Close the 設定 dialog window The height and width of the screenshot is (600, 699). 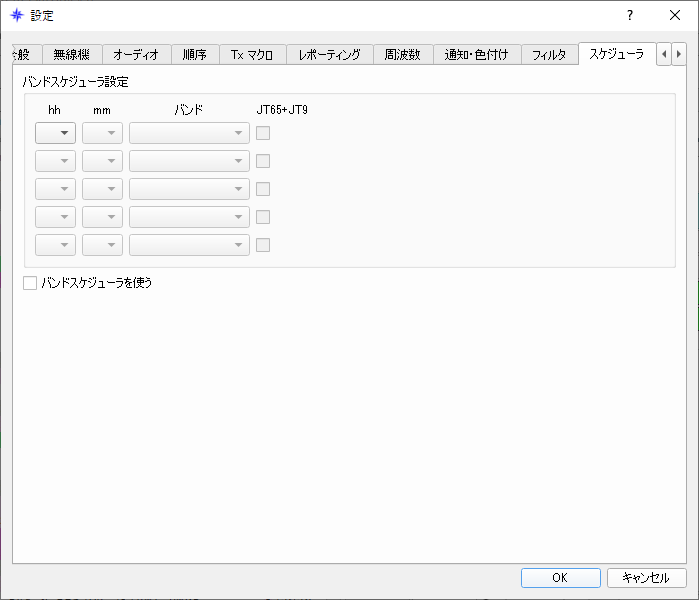coord(675,16)
